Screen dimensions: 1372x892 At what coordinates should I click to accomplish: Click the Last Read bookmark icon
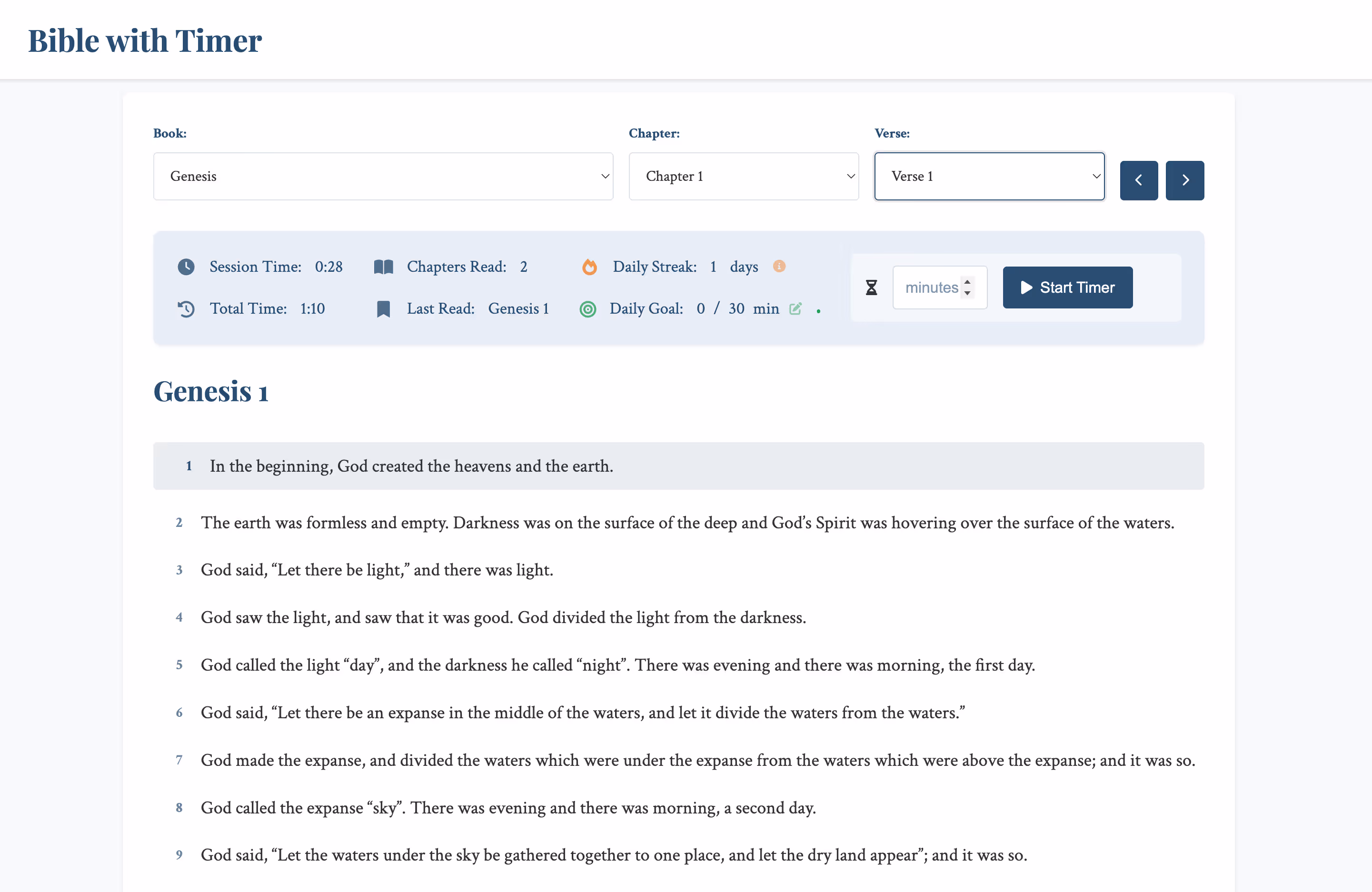point(383,309)
